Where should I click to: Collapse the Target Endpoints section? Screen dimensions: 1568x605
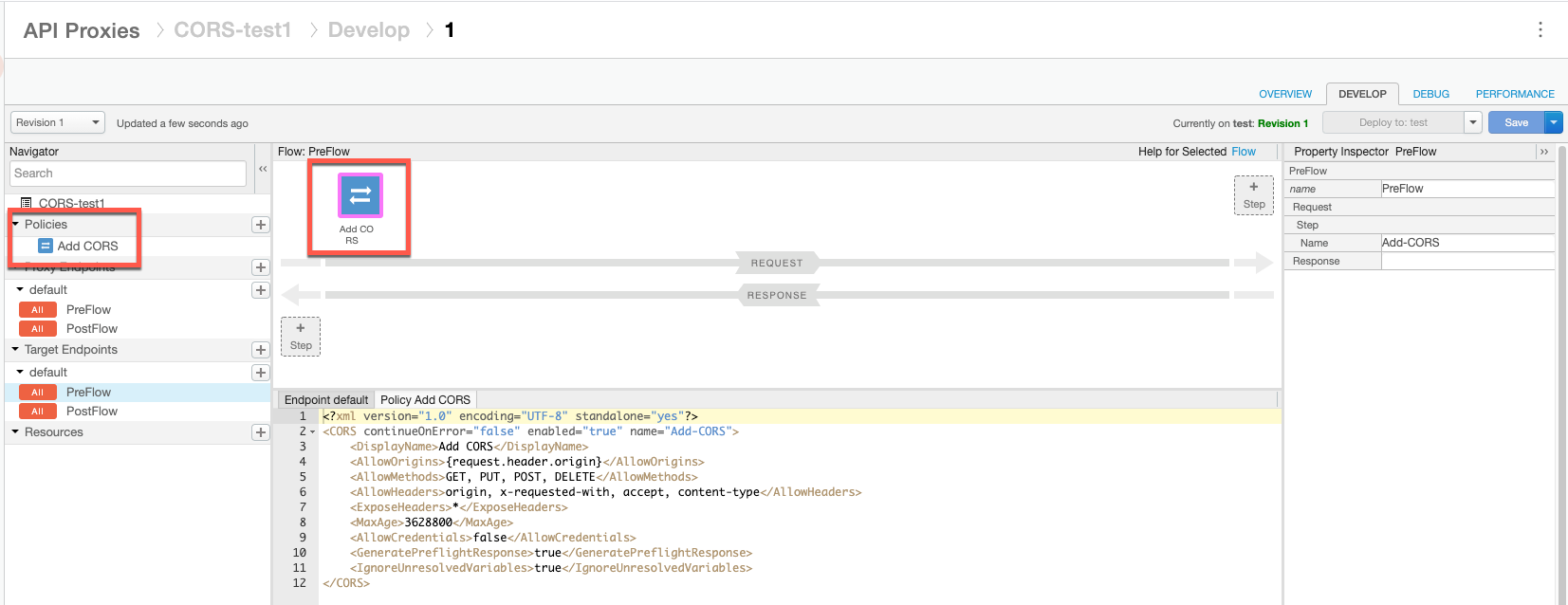click(x=15, y=350)
